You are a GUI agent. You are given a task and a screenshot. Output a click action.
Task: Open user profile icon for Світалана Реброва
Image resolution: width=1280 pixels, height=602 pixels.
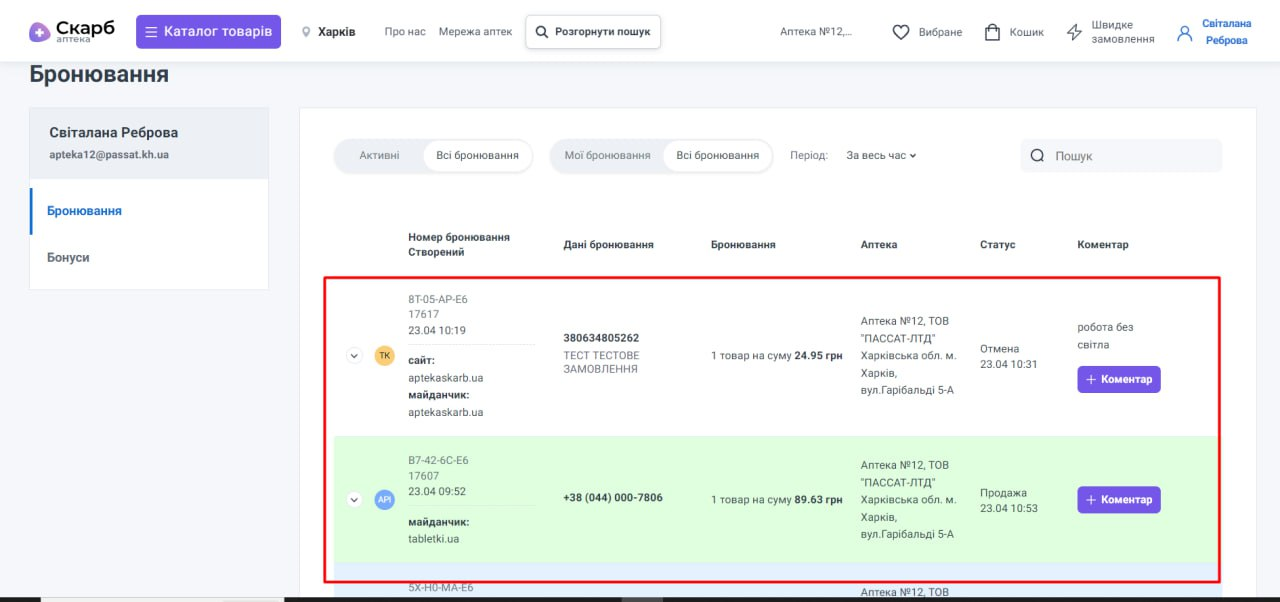pos(1185,33)
